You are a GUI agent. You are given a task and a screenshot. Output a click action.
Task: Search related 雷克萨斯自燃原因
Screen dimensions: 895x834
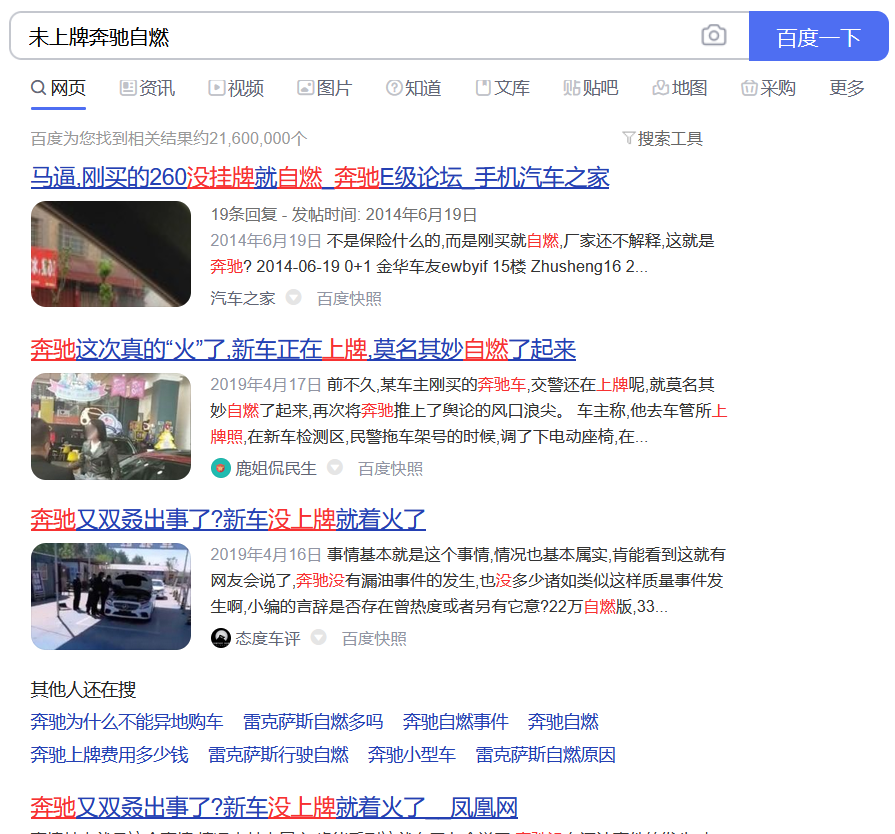[x=546, y=755]
